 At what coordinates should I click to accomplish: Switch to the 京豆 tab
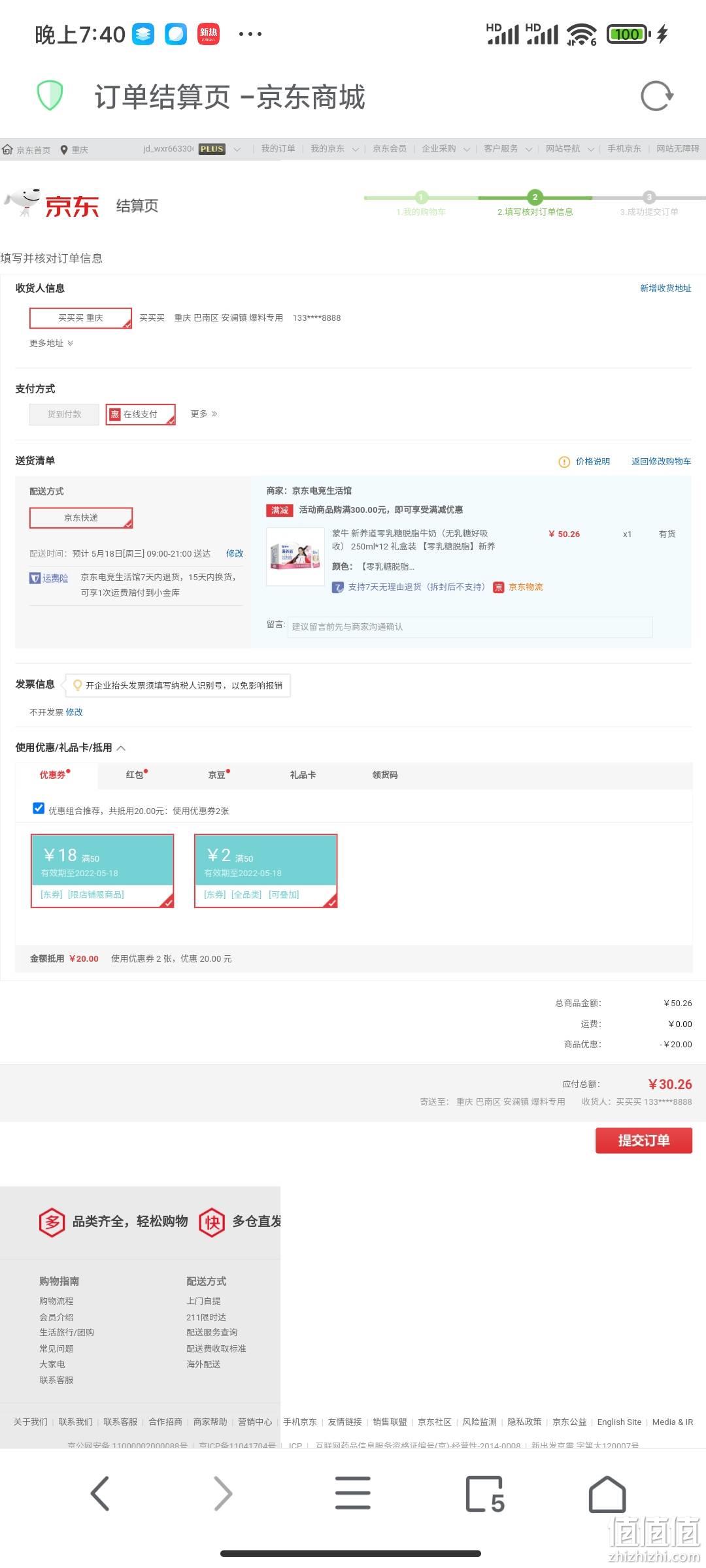[x=218, y=775]
